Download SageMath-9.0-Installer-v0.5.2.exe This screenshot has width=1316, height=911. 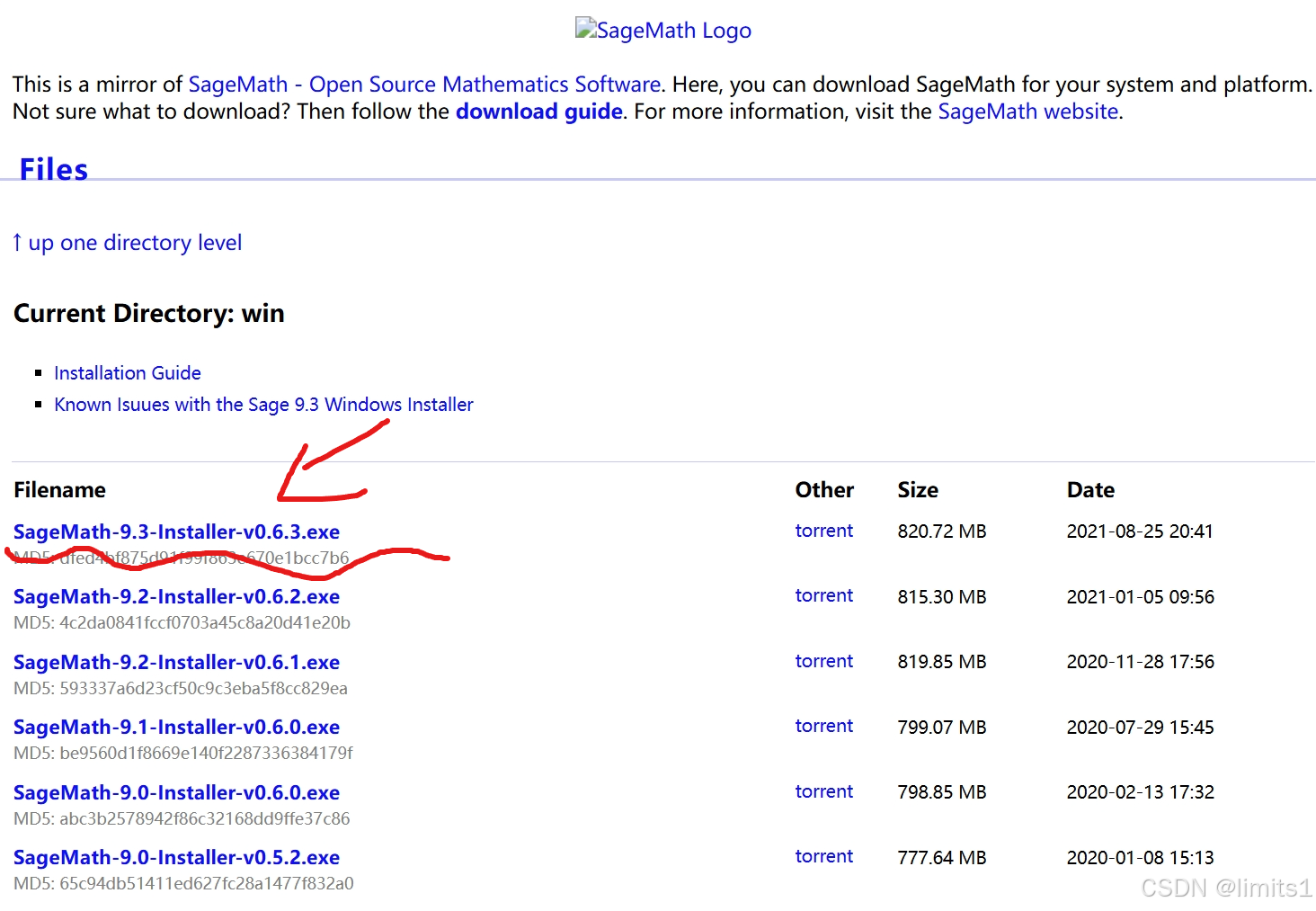click(x=176, y=858)
